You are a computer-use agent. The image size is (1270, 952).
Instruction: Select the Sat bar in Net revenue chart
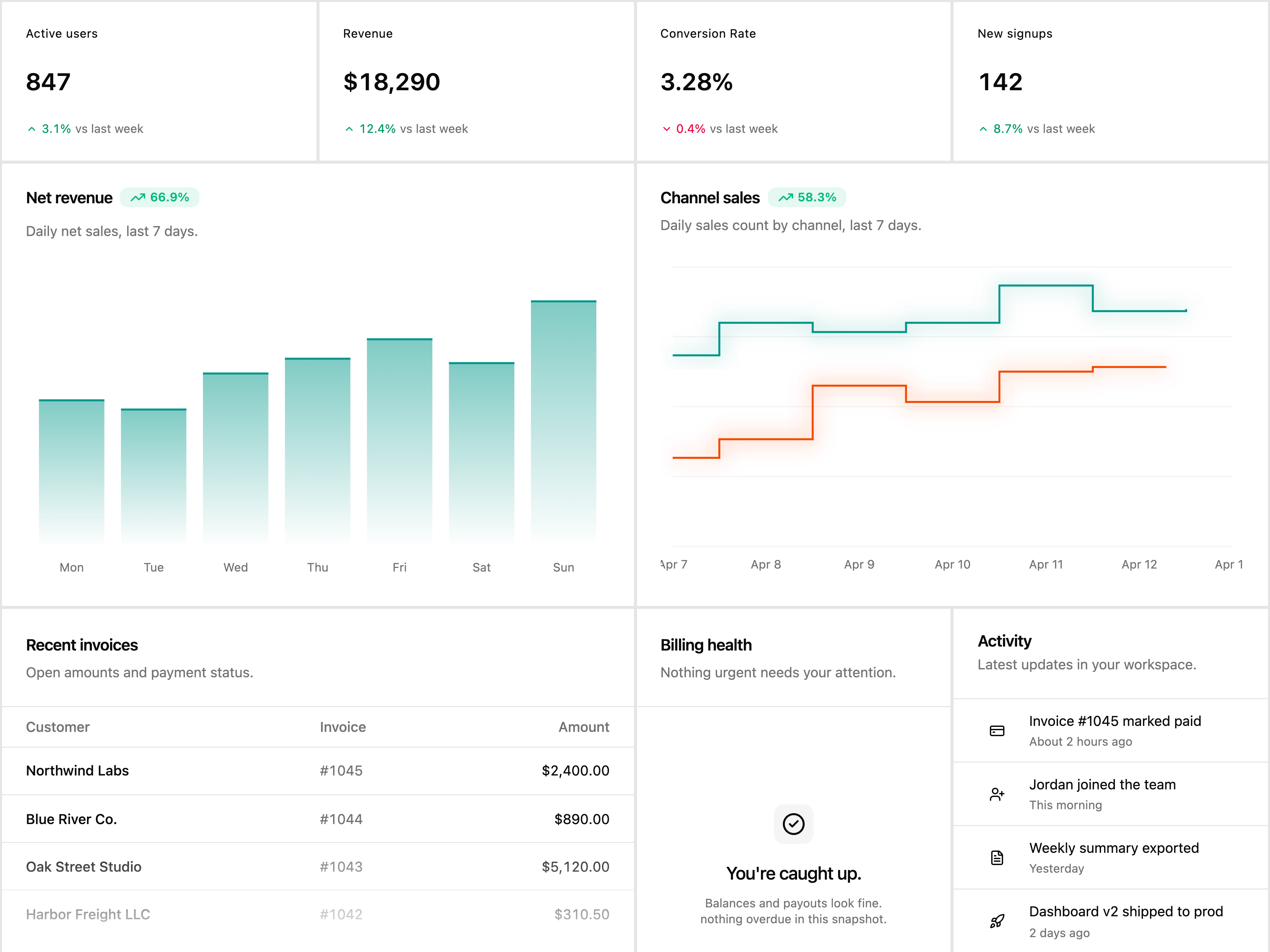pos(482,453)
